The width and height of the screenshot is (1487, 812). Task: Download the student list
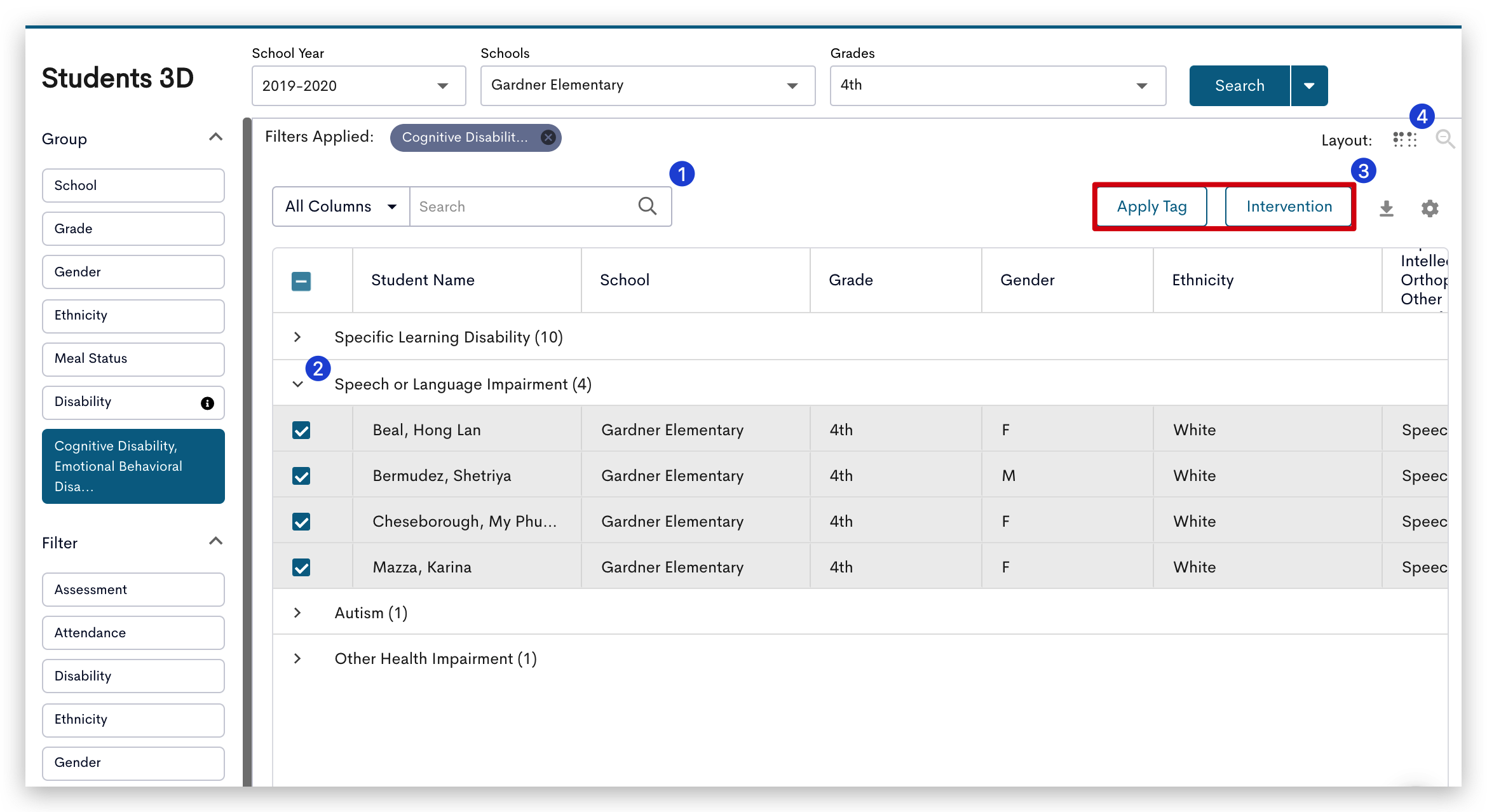pos(1387,208)
